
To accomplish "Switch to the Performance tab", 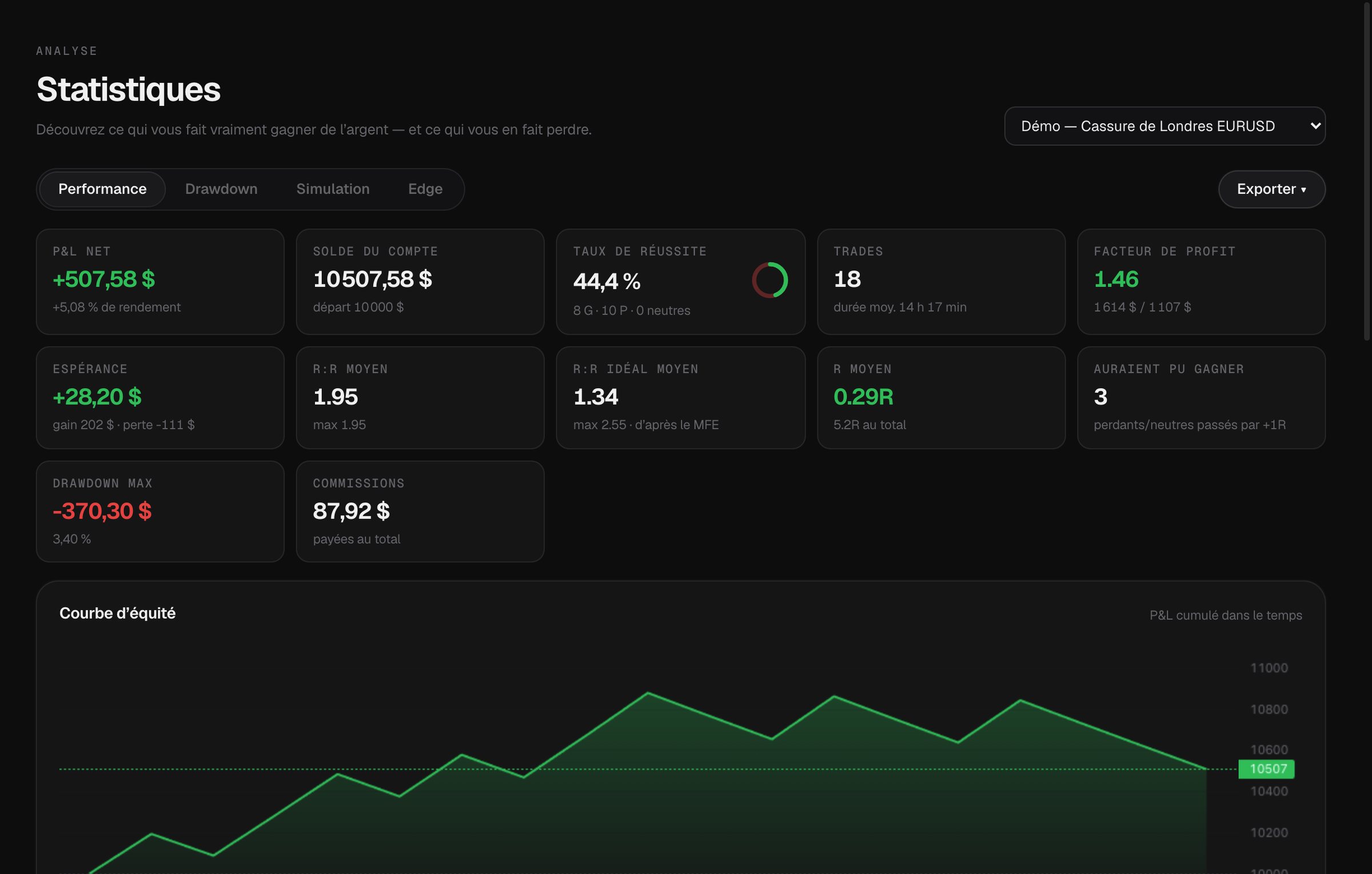I will (102, 189).
